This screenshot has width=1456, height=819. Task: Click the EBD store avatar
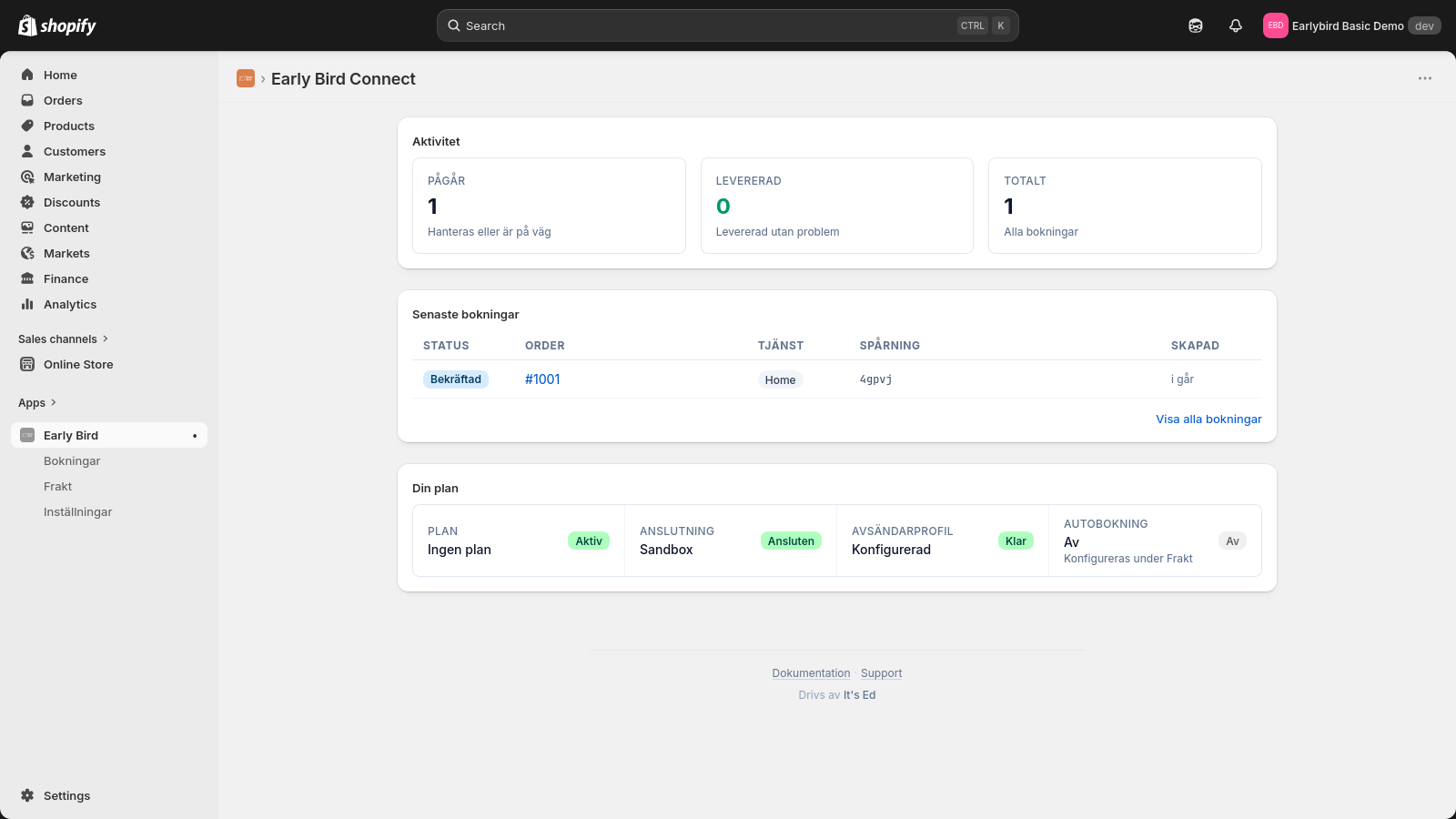pyautogui.click(x=1276, y=25)
